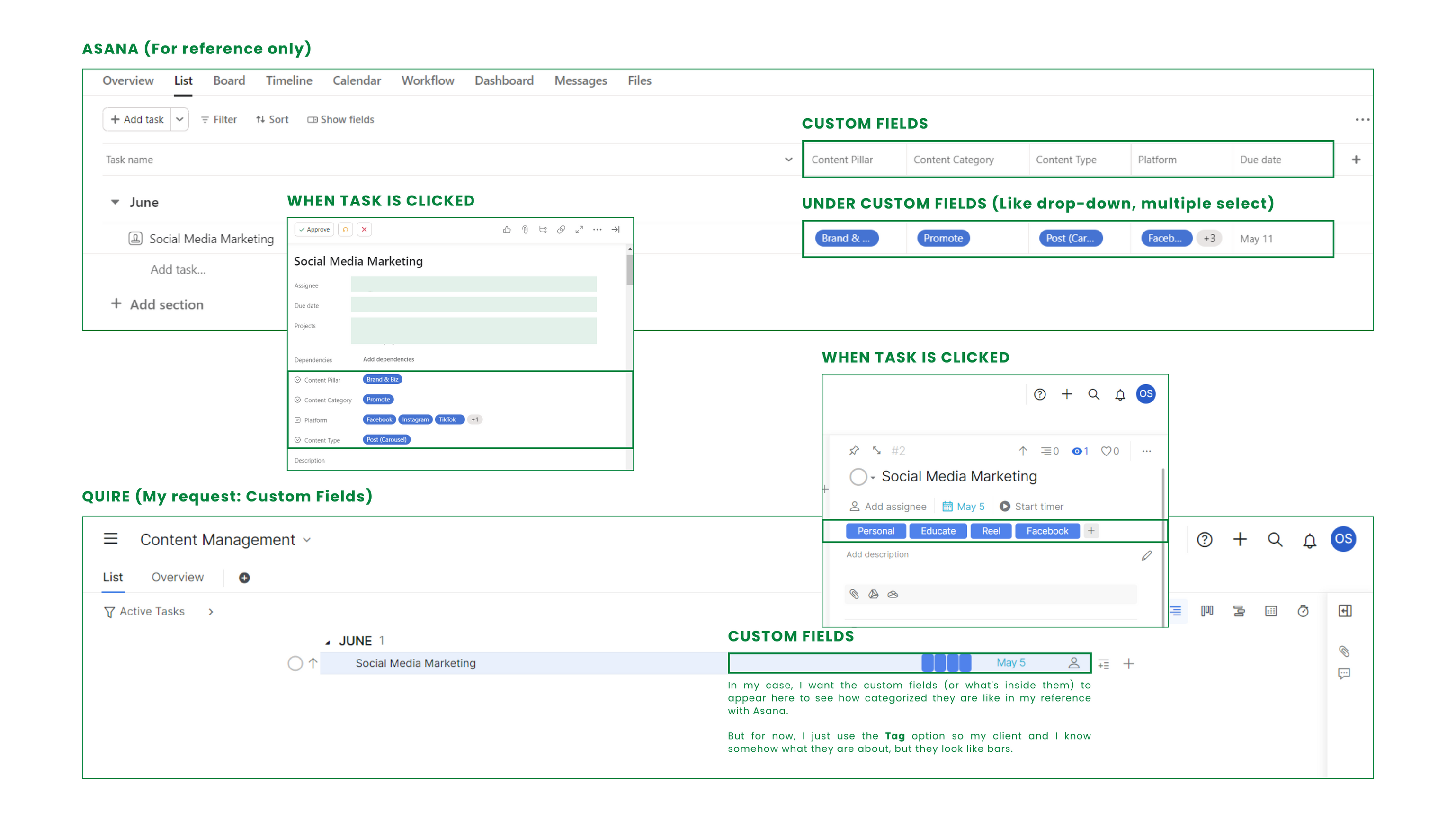This screenshot has height=820, width=1456.
Task: Switch to Quire board view icon
Action: (x=1207, y=611)
